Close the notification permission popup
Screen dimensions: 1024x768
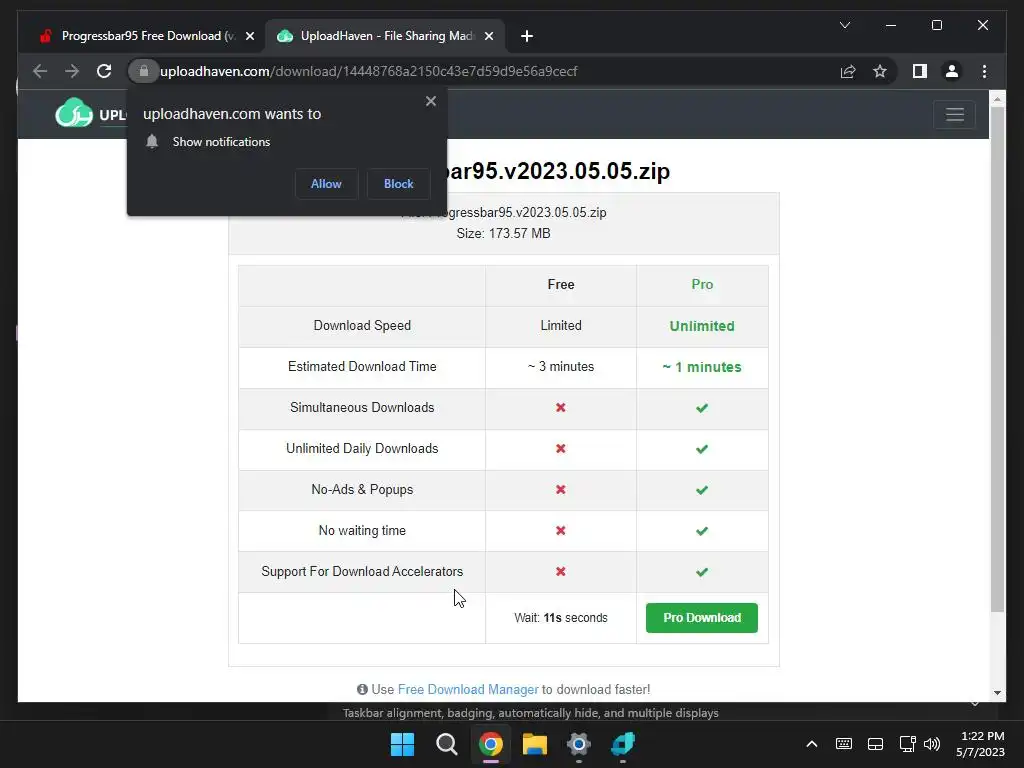click(430, 101)
